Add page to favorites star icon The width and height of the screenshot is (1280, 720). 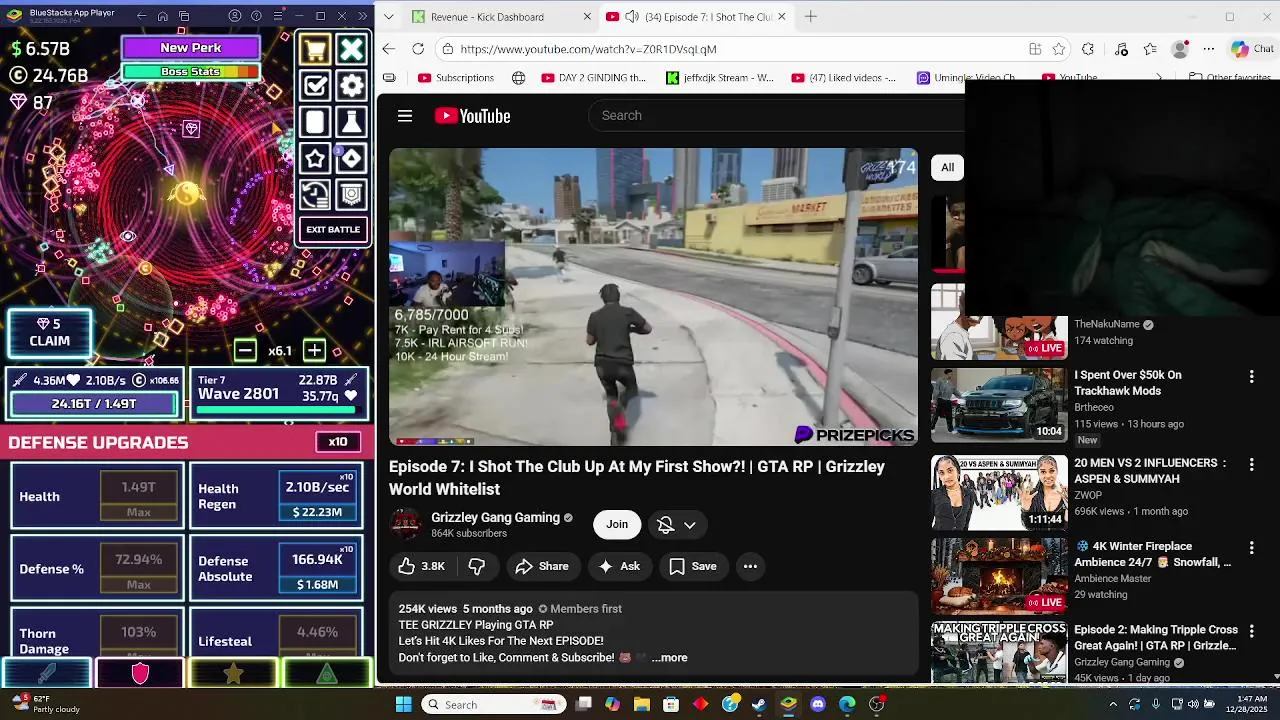coord(1058,49)
